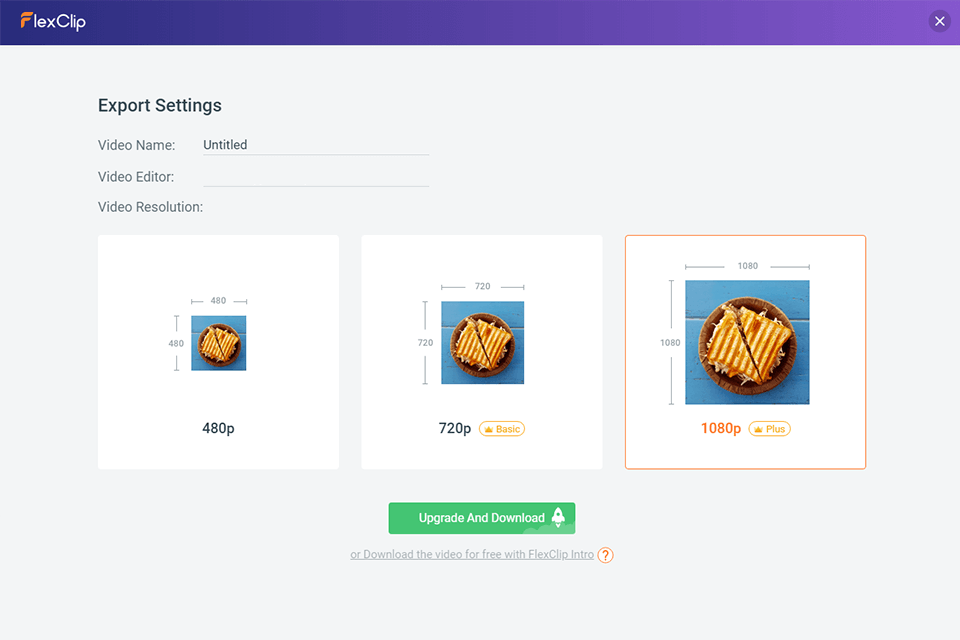Click the FlexClip logo
The height and width of the screenshot is (640, 960).
point(53,21)
